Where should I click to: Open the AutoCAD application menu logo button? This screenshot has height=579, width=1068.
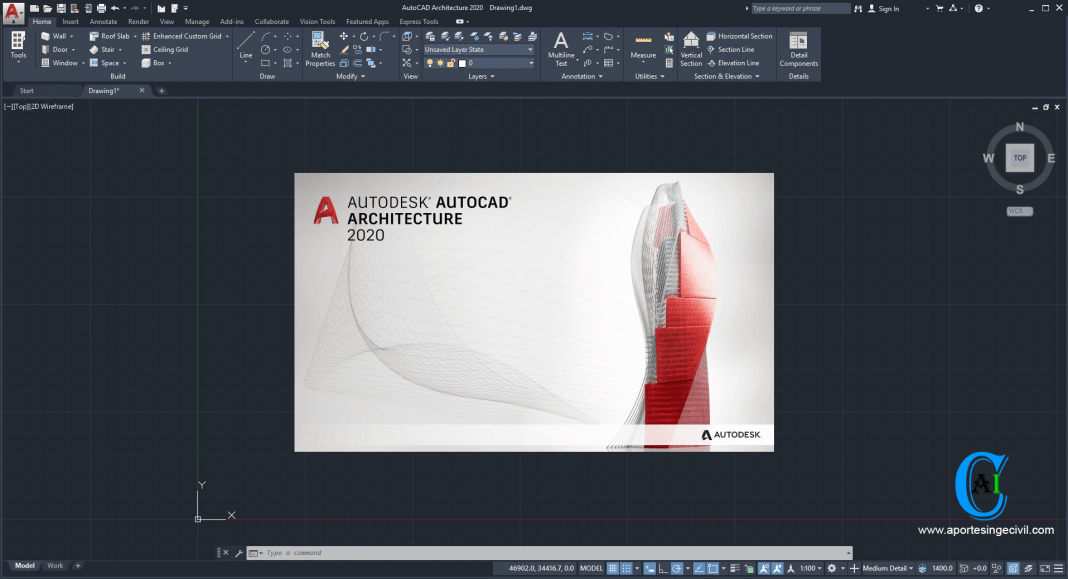[12, 12]
